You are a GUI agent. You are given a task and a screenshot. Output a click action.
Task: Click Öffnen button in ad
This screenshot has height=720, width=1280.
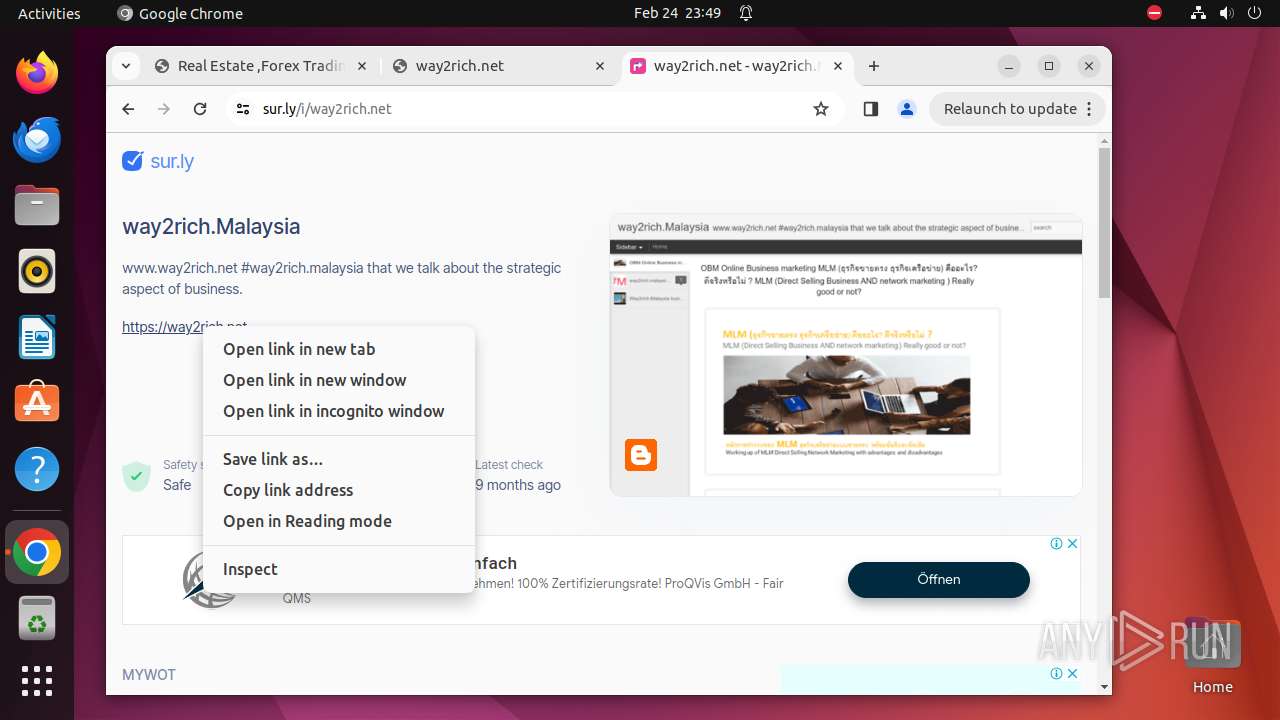point(939,579)
